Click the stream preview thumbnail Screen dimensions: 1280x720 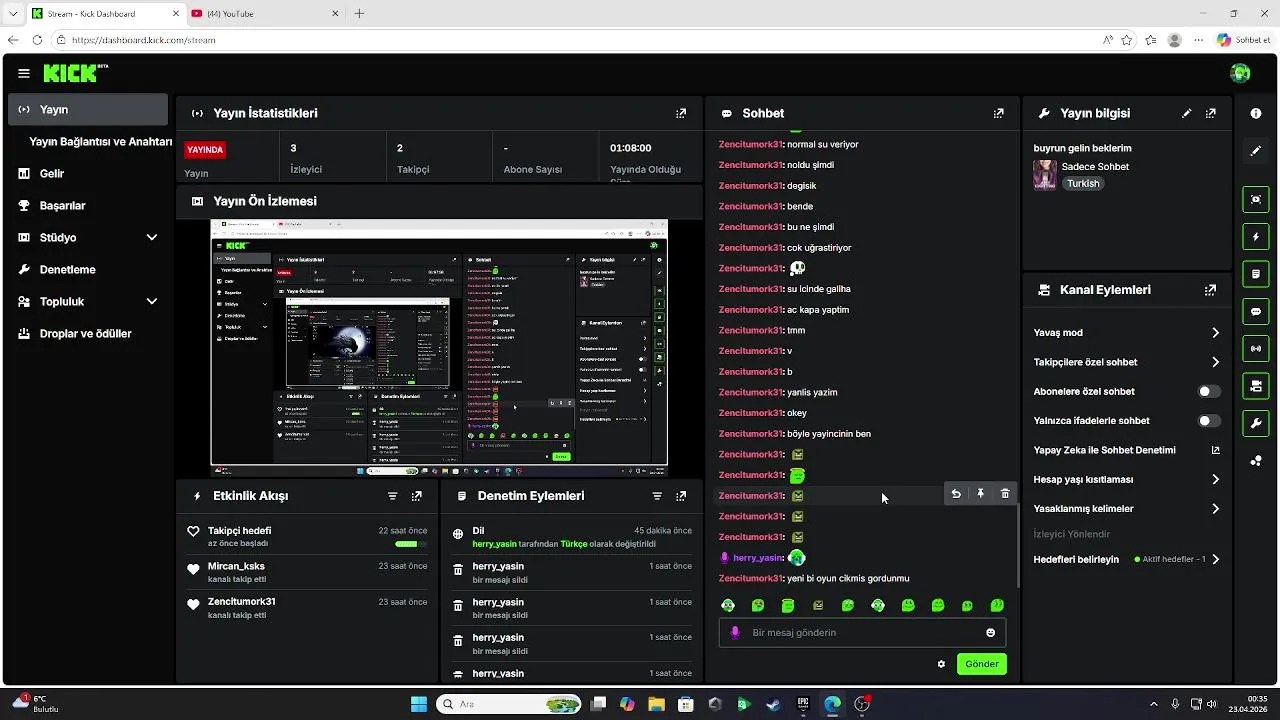click(x=439, y=348)
